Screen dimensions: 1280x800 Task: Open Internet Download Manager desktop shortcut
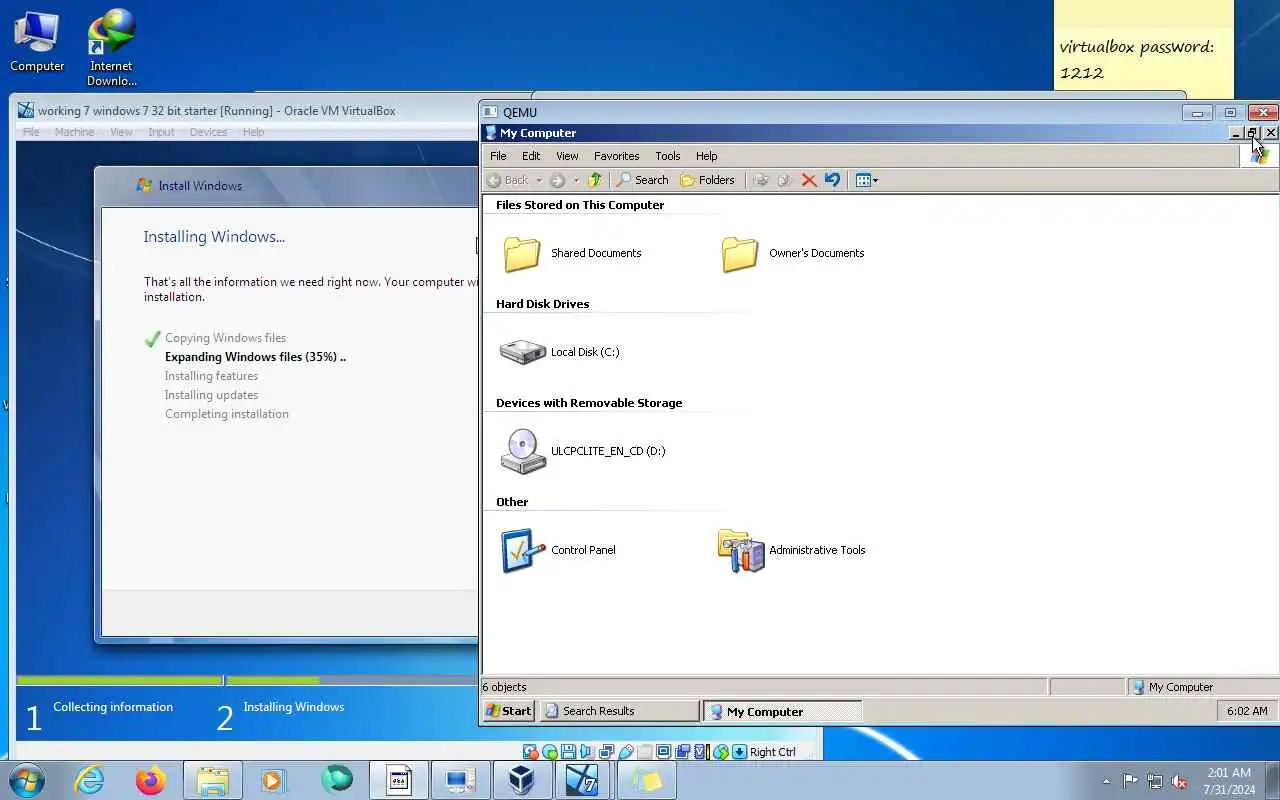click(111, 47)
